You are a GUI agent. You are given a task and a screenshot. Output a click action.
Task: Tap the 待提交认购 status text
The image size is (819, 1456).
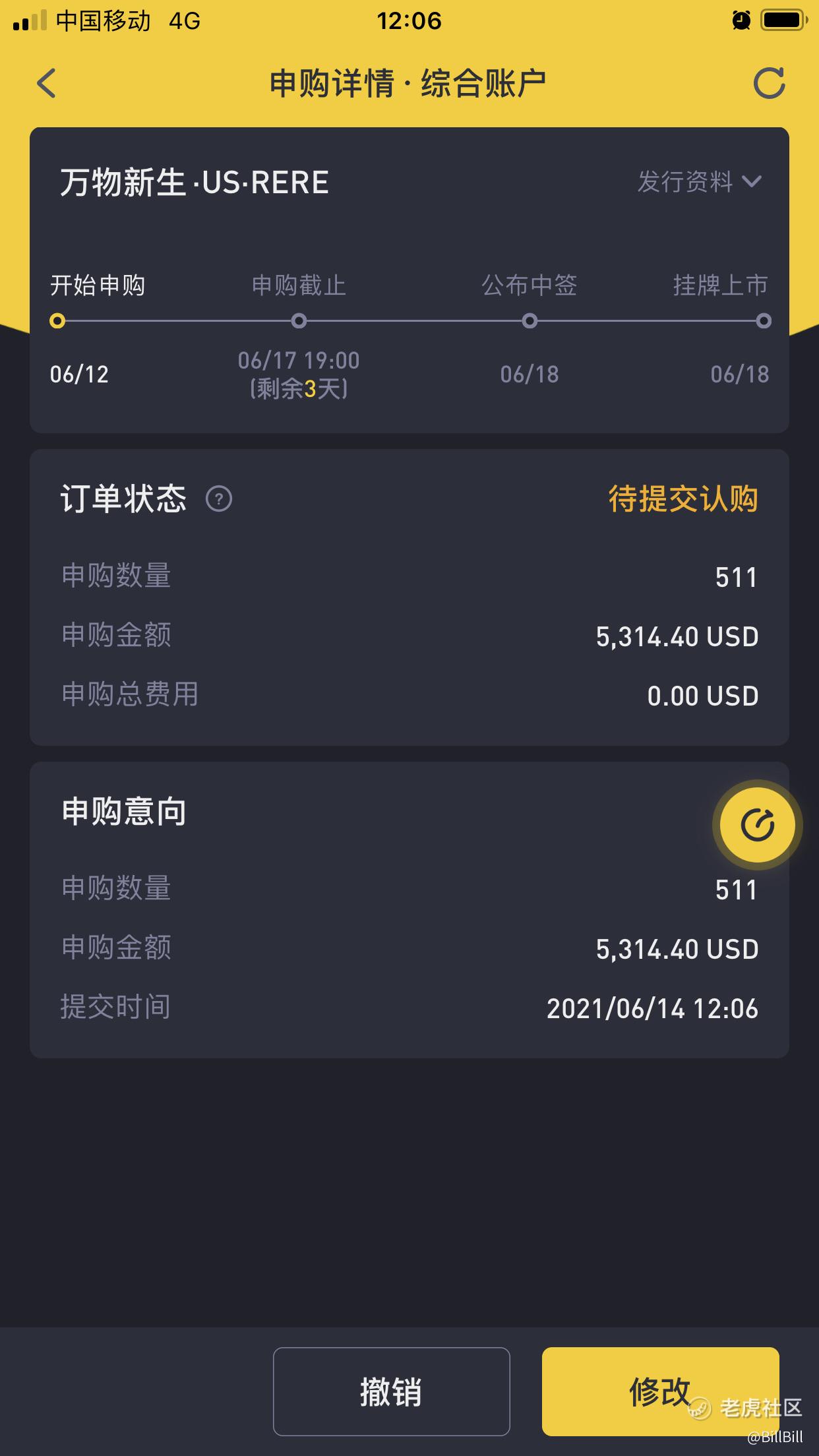point(683,499)
